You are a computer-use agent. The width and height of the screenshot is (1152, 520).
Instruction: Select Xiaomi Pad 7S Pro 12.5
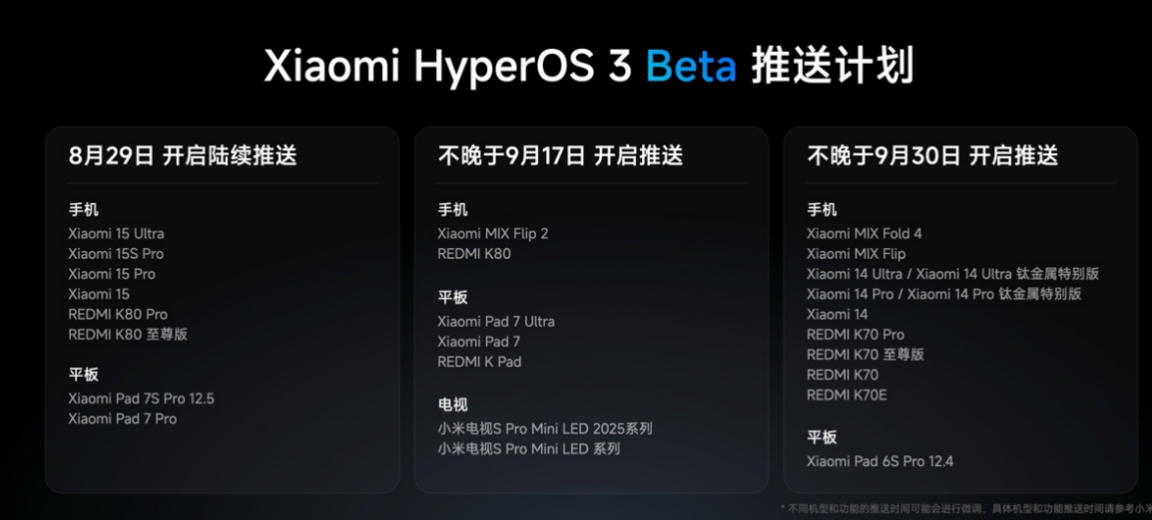[x=141, y=399]
